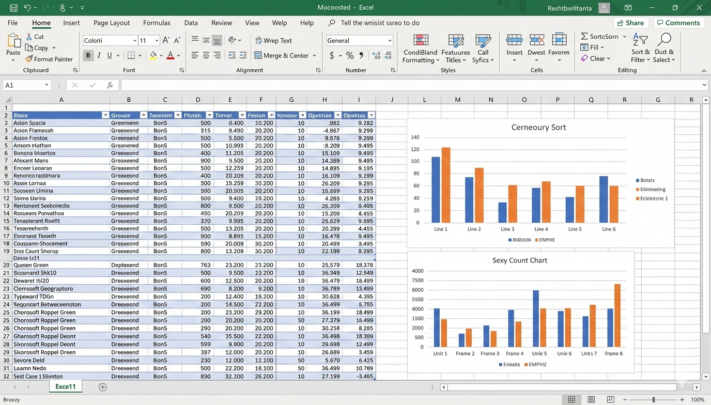Click the Merge & Center icon
Image resolution: width=711 pixels, height=405 pixels.
(x=257, y=56)
